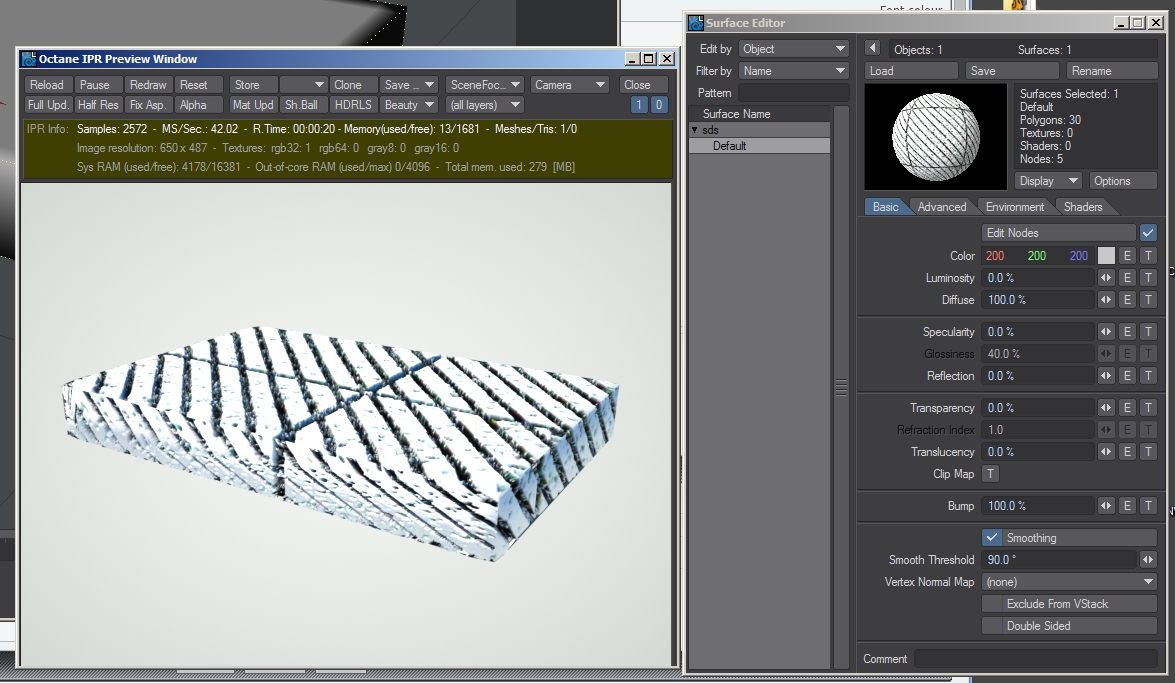Select the Default surface in list
Screen dimensions: 1175x683
759,145
